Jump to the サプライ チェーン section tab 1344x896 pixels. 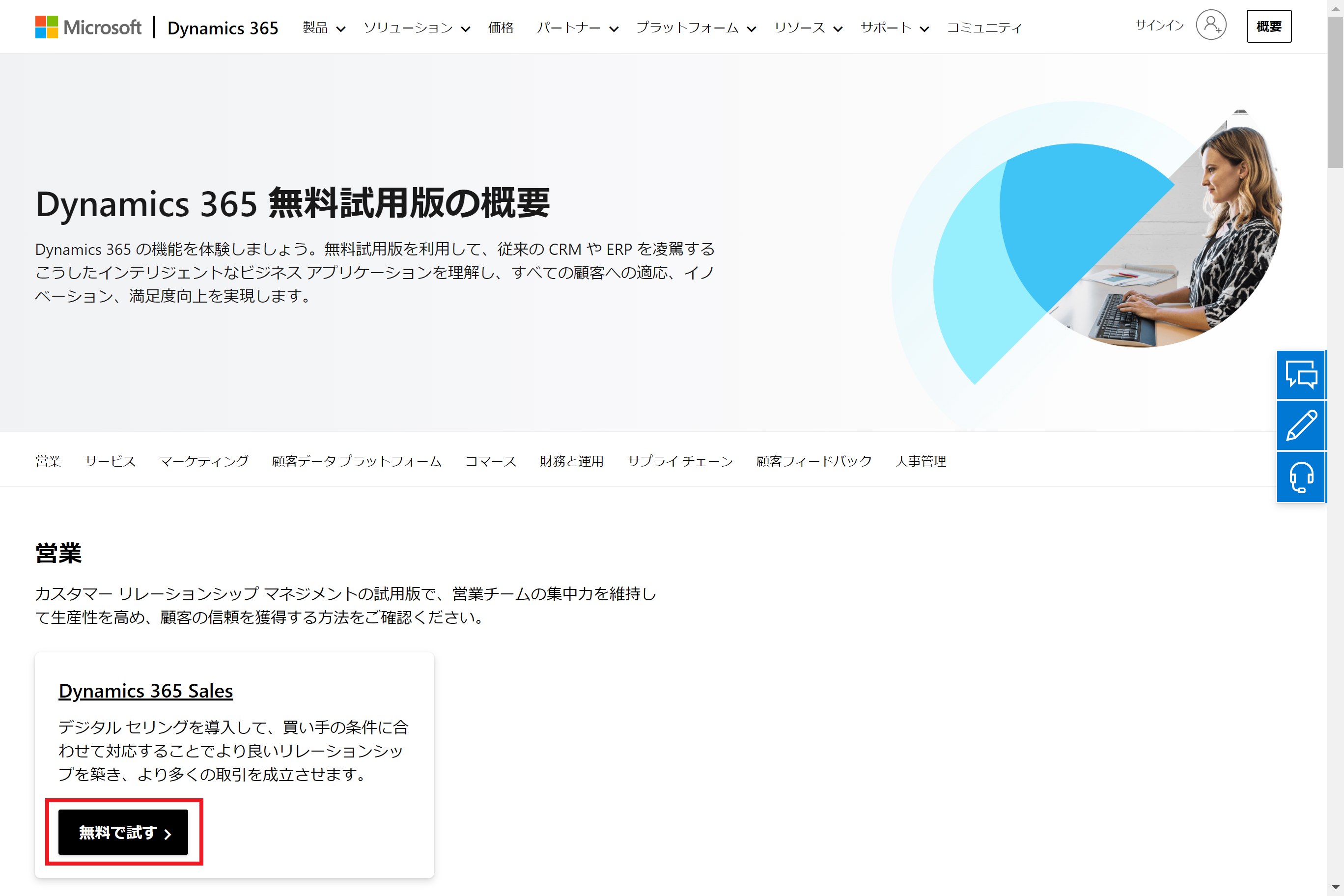[x=680, y=461]
